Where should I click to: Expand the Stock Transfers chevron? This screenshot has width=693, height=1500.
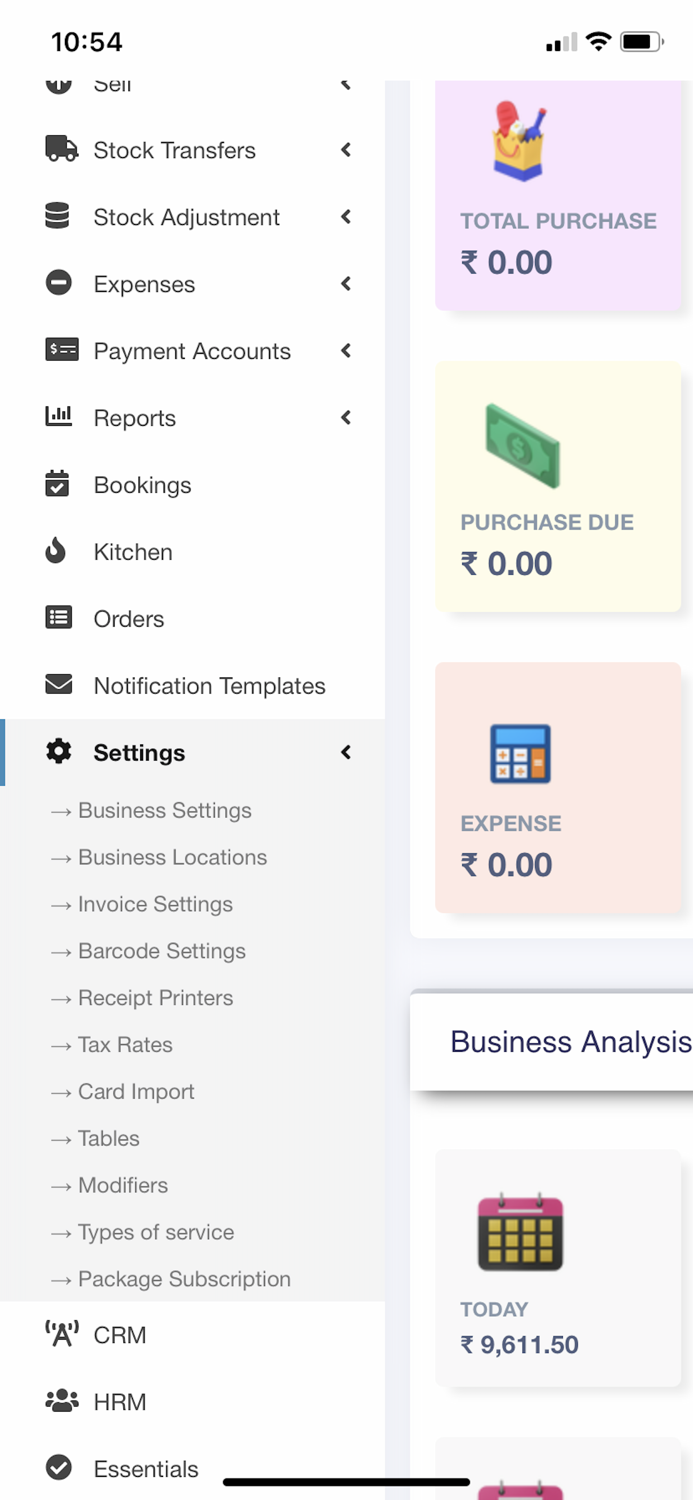click(x=345, y=150)
